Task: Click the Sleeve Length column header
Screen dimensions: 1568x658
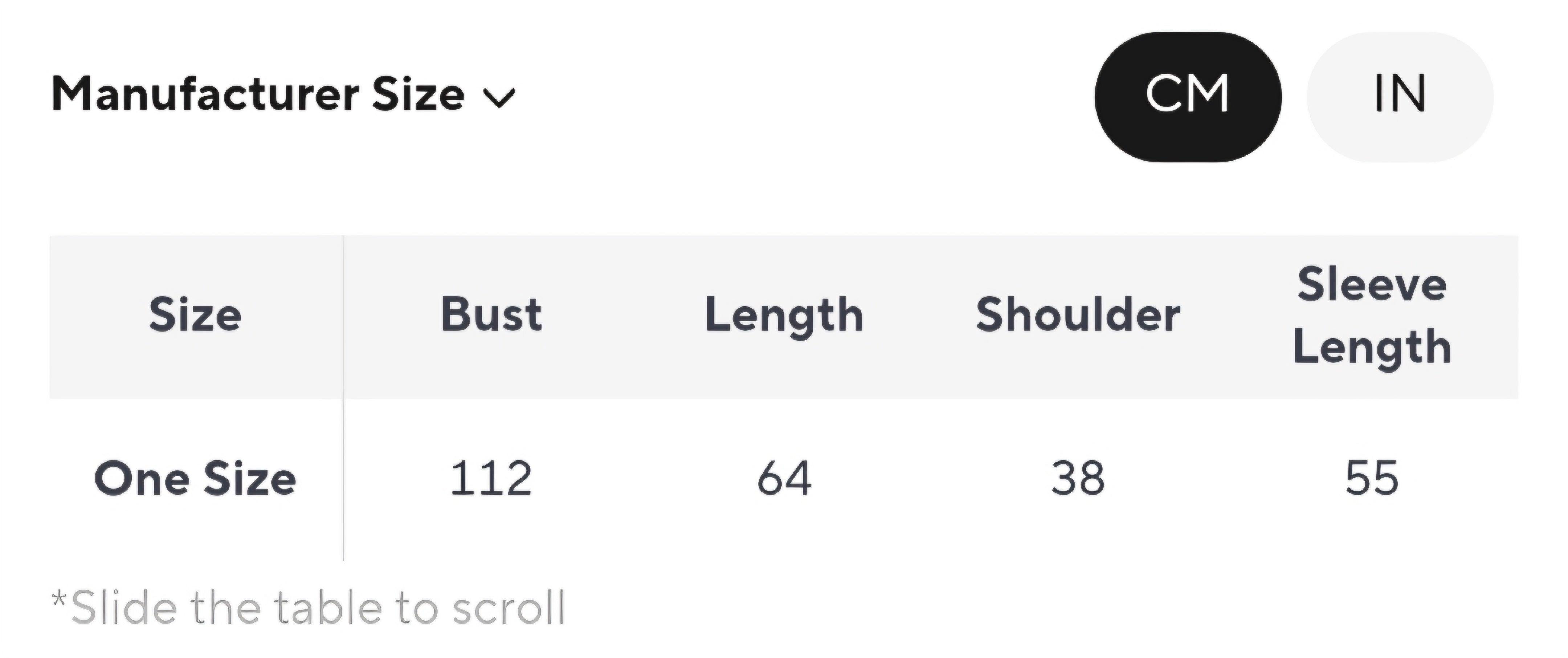Action: click(1372, 316)
